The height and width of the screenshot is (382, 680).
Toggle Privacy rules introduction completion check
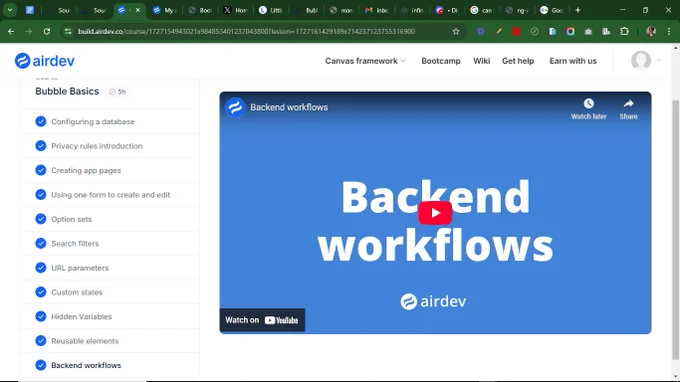(41, 146)
